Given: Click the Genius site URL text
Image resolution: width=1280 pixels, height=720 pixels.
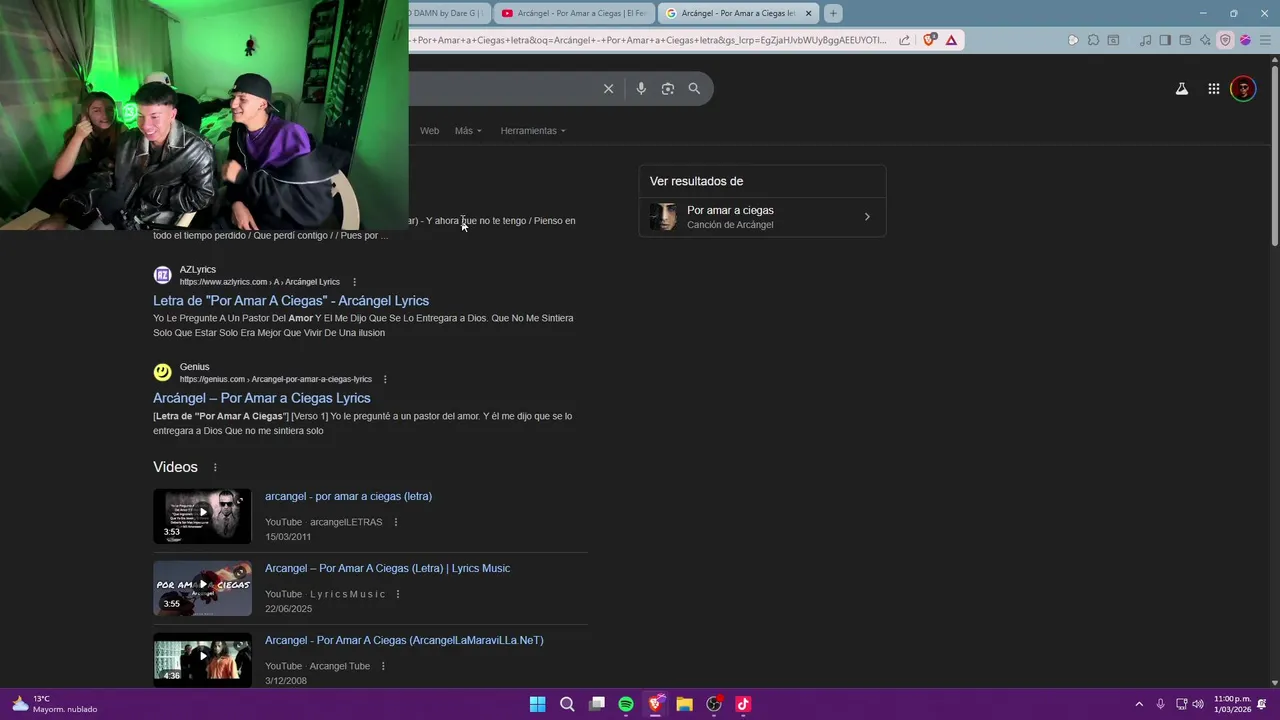Looking at the screenshot, I should (x=276, y=379).
